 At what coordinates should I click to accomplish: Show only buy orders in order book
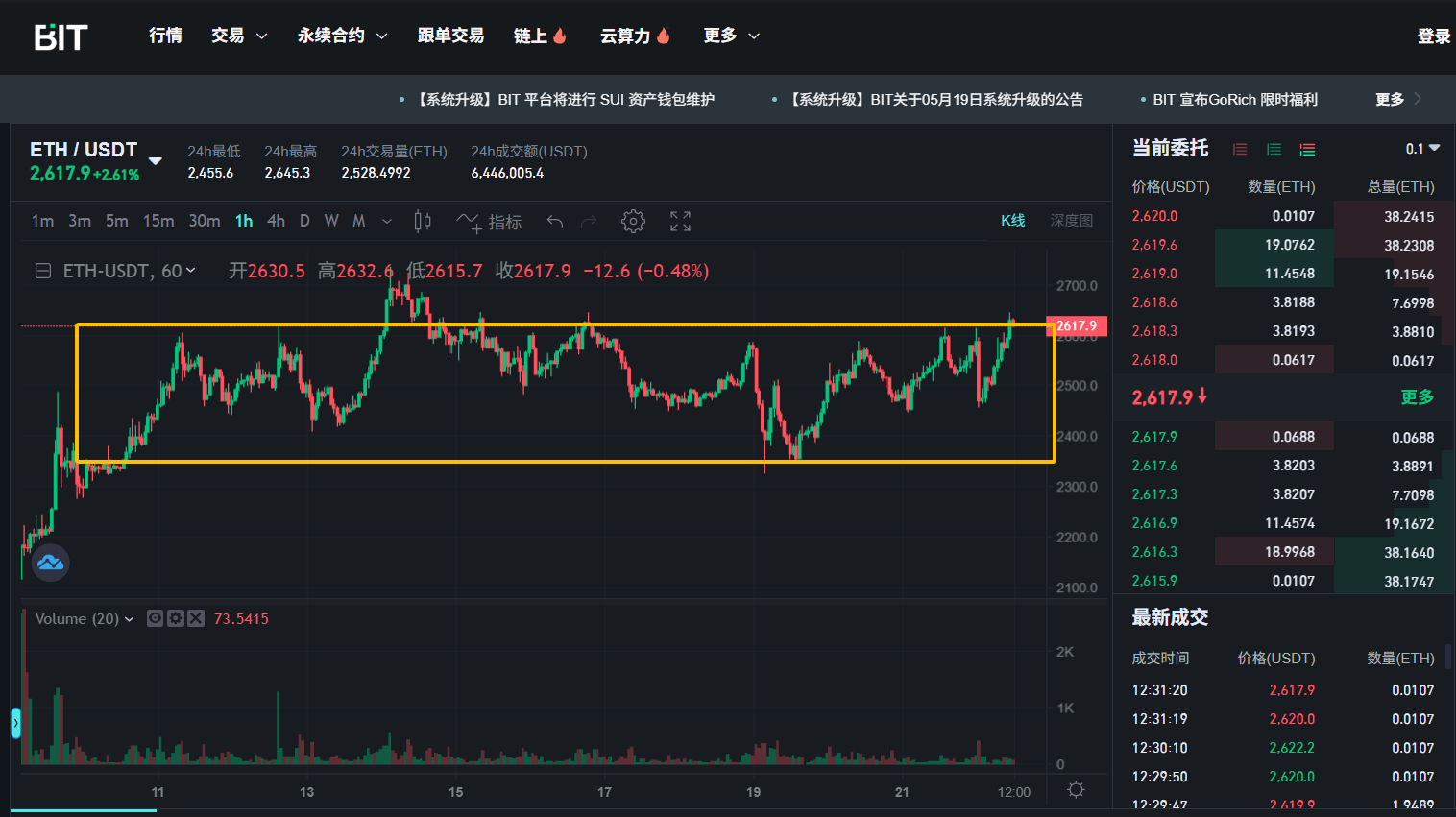click(1274, 149)
